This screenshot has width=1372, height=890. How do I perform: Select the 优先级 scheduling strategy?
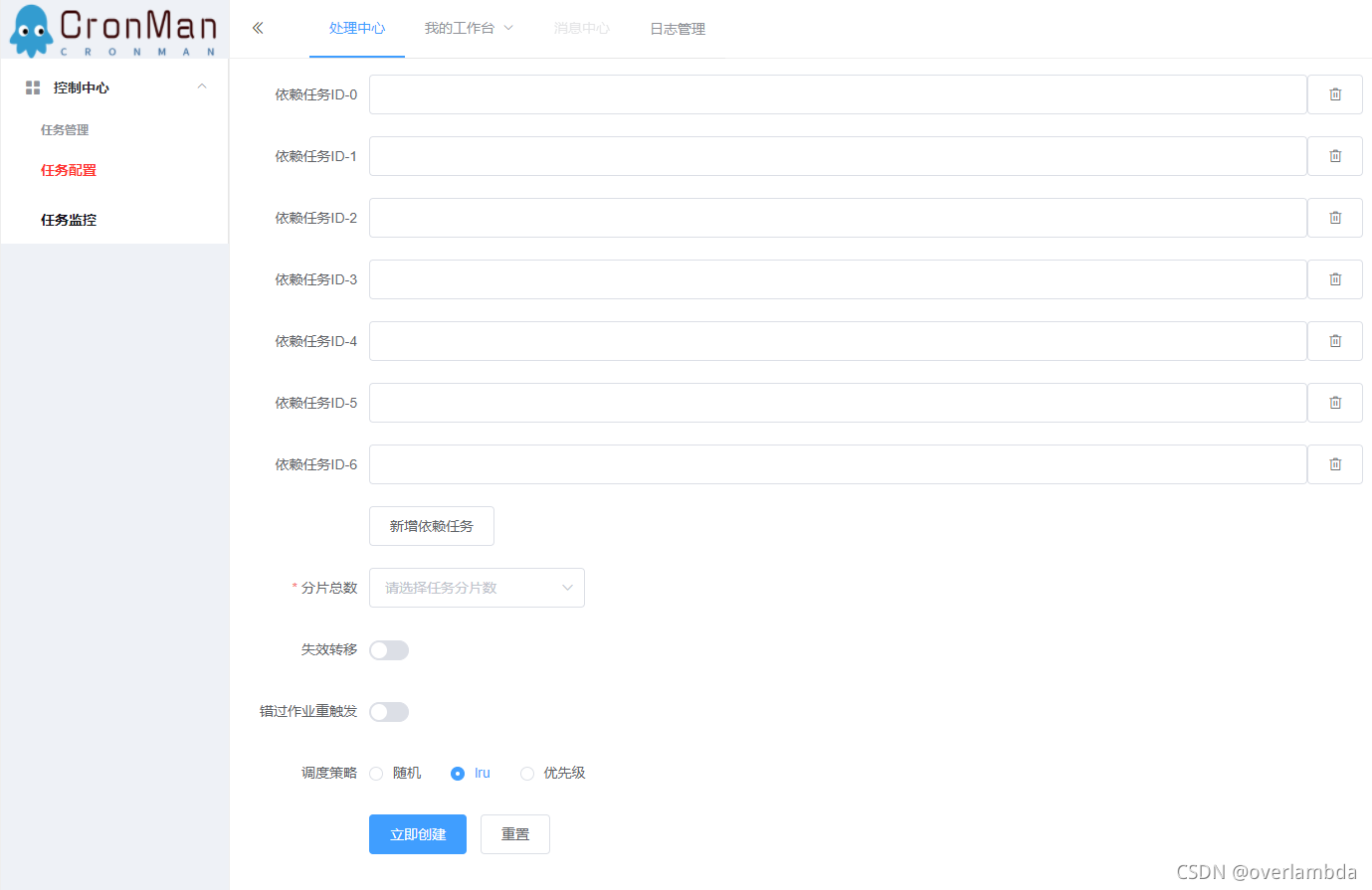click(553, 774)
